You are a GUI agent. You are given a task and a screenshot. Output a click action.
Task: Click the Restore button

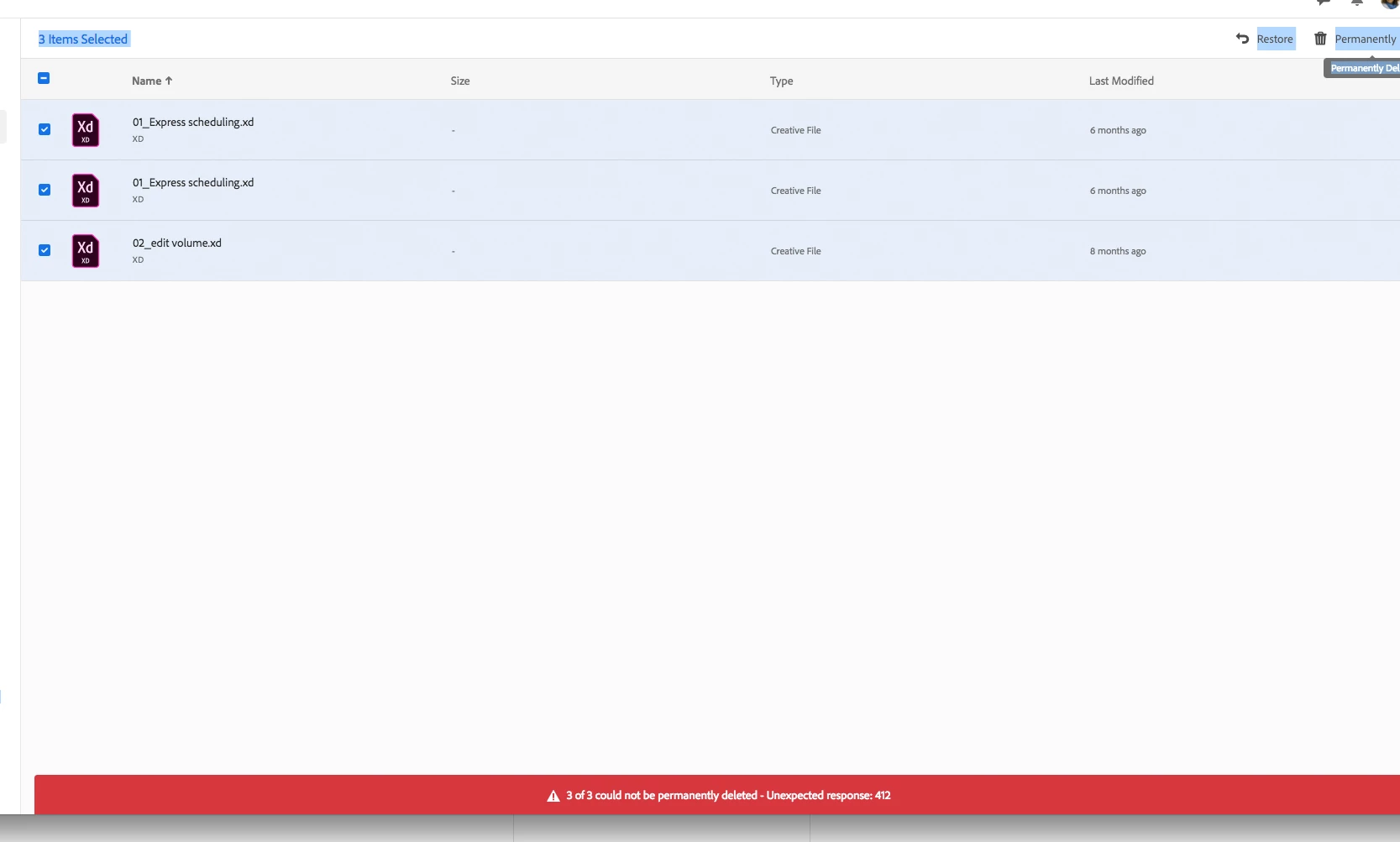pyautogui.click(x=1265, y=39)
